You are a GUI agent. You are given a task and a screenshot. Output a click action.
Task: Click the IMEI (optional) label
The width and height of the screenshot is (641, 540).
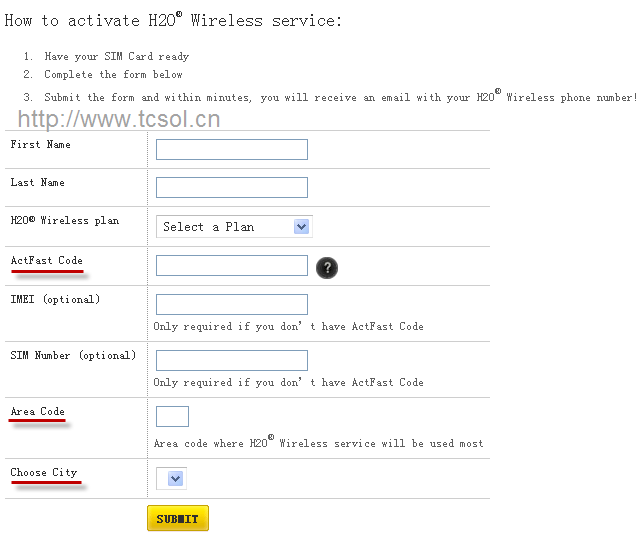[x=56, y=300]
